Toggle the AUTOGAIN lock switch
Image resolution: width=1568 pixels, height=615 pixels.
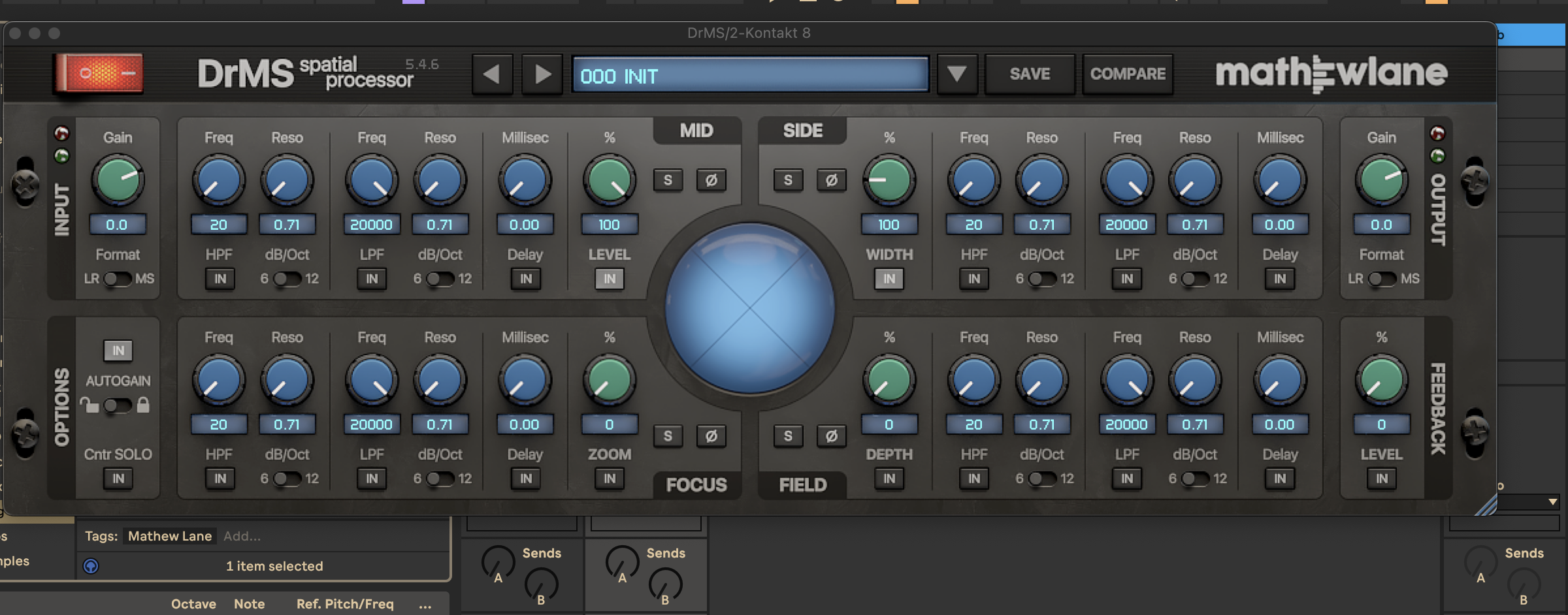click(x=118, y=405)
